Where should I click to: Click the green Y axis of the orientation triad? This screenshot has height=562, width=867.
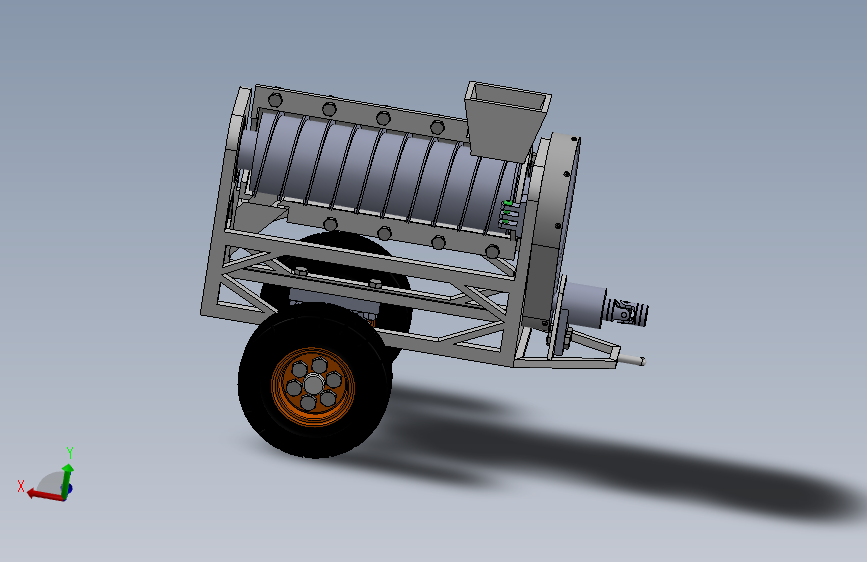coord(67,480)
